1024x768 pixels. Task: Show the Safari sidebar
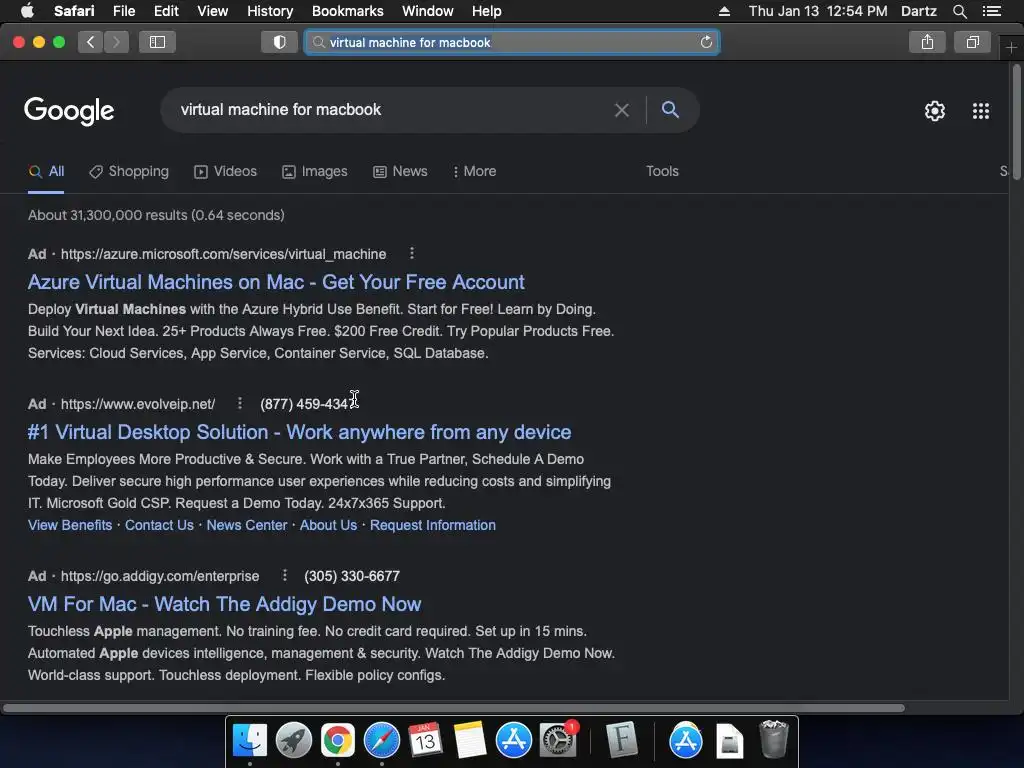157,42
